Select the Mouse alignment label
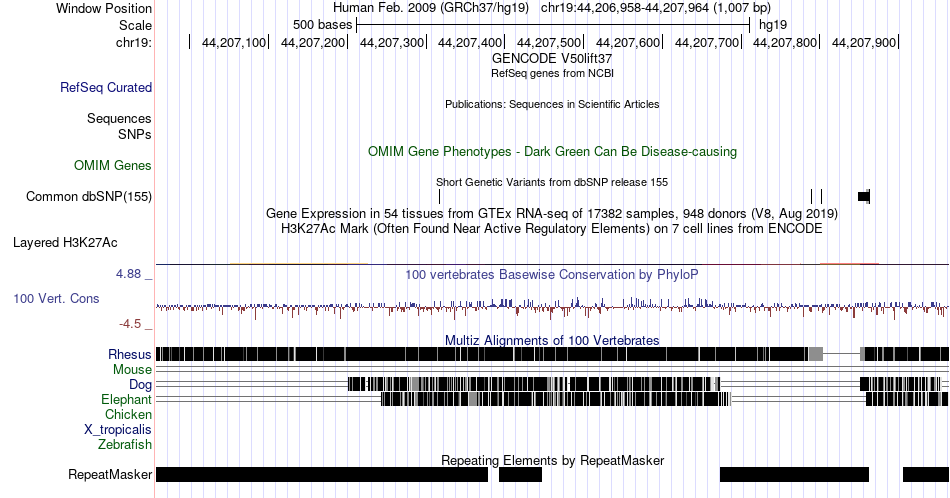The width and height of the screenshot is (950, 498). coord(132,370)
